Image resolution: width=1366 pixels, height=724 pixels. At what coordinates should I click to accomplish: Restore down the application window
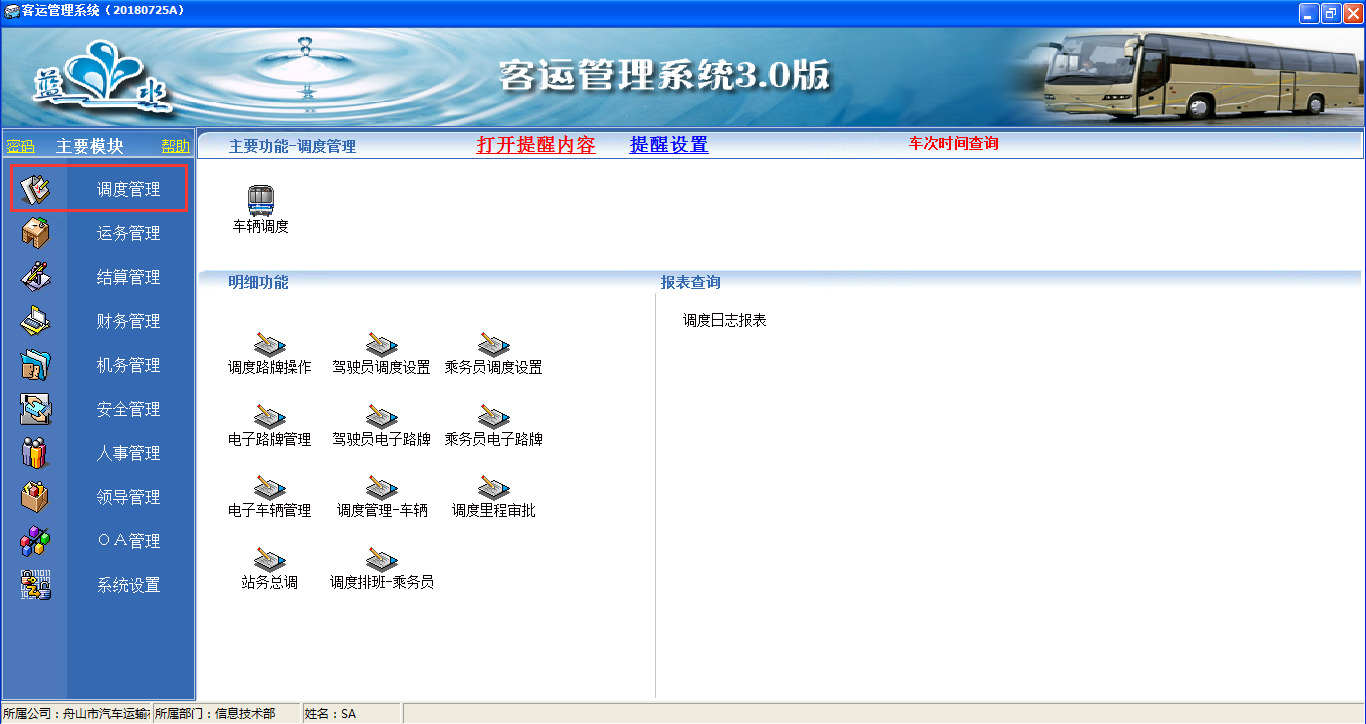1331,13
